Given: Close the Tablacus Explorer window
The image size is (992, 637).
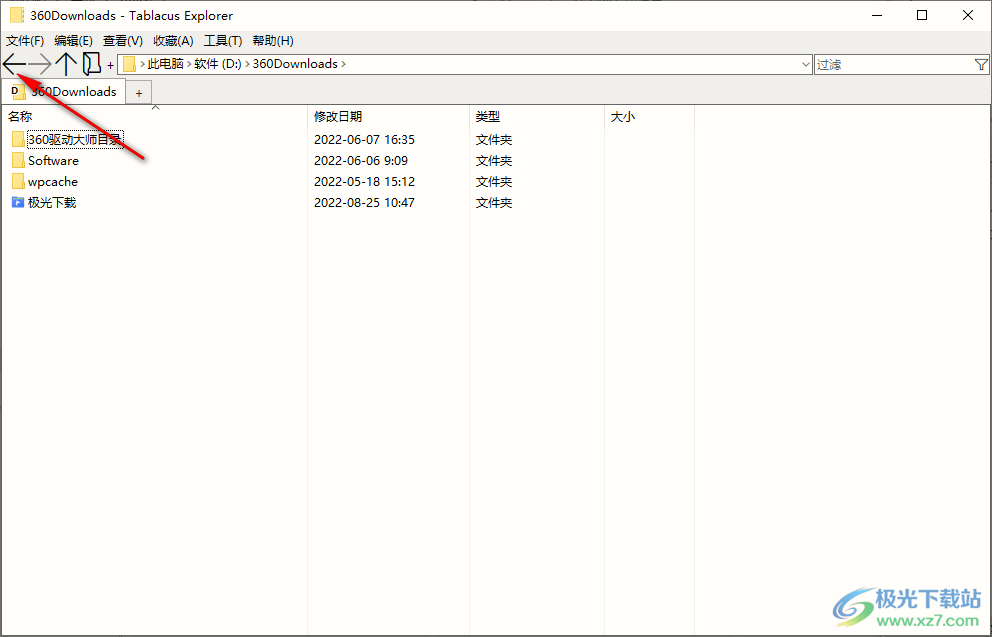Looking at the screenshot, I should [968, 15].
